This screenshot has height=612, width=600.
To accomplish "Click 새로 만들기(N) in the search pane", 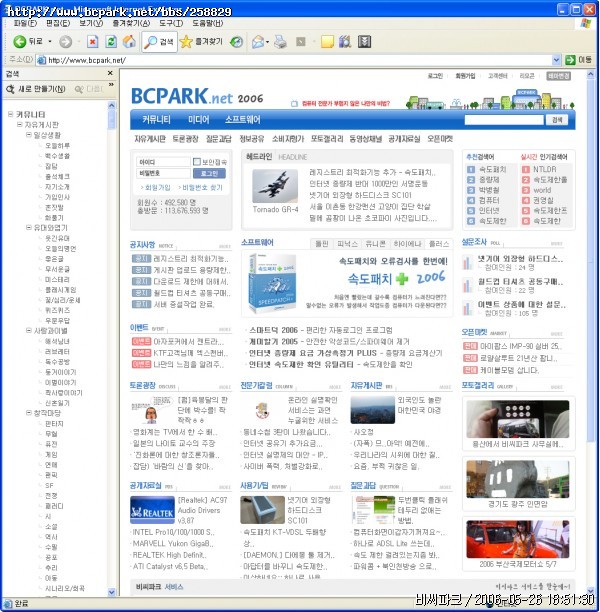I will coord(36,89).
